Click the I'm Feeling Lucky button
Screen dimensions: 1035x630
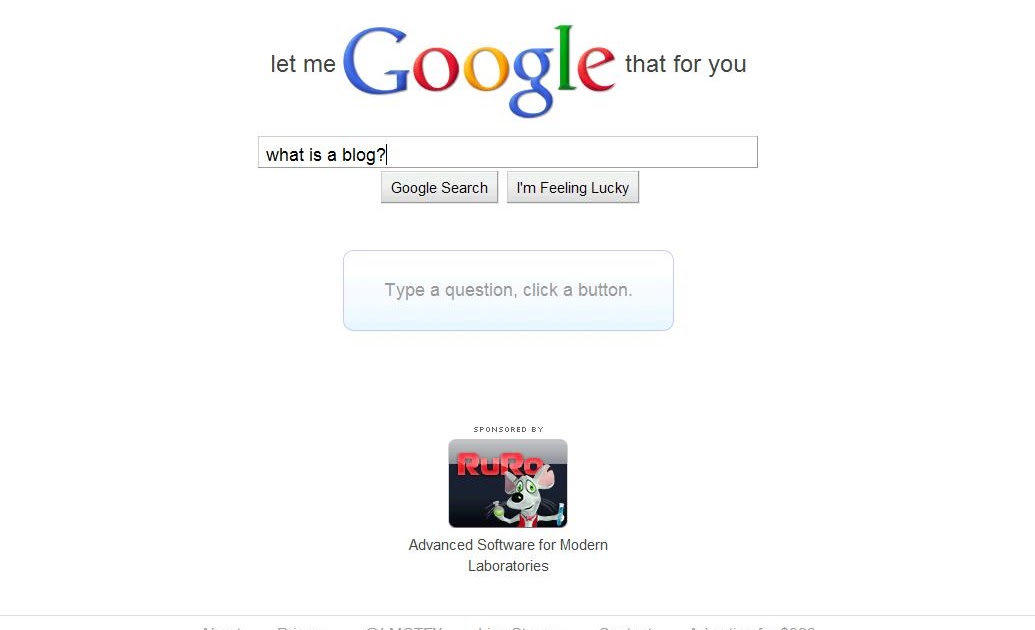point(572,188)
